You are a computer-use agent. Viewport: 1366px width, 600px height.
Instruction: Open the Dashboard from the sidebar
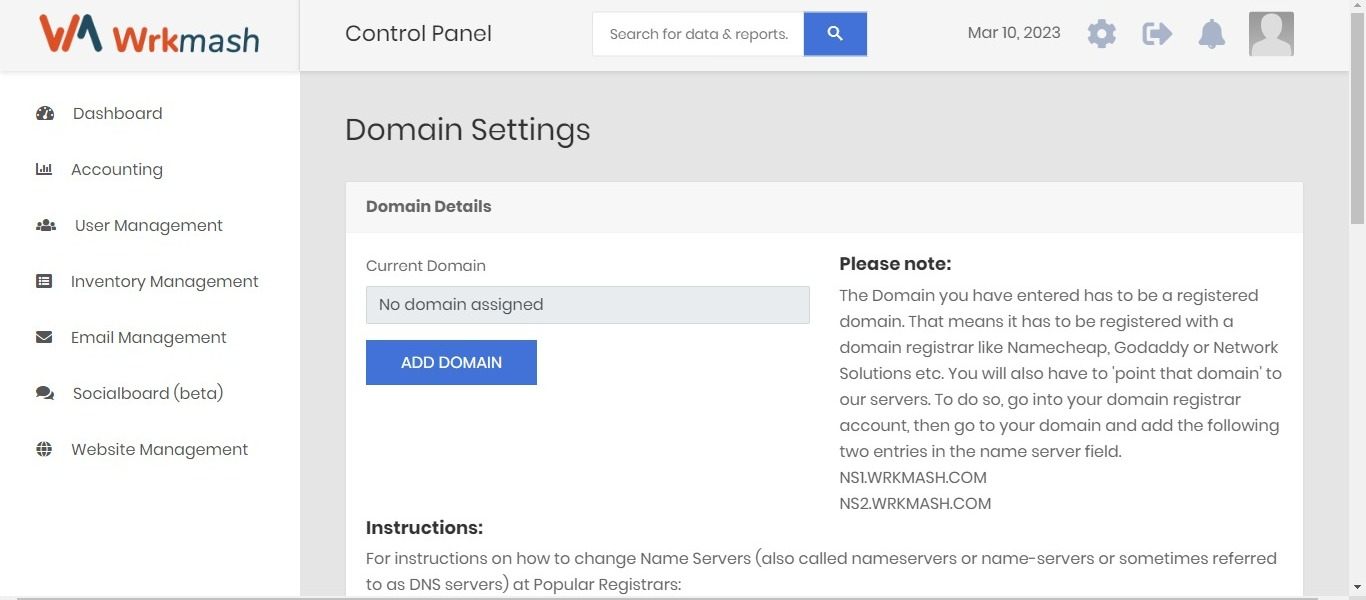pos(117,113)
